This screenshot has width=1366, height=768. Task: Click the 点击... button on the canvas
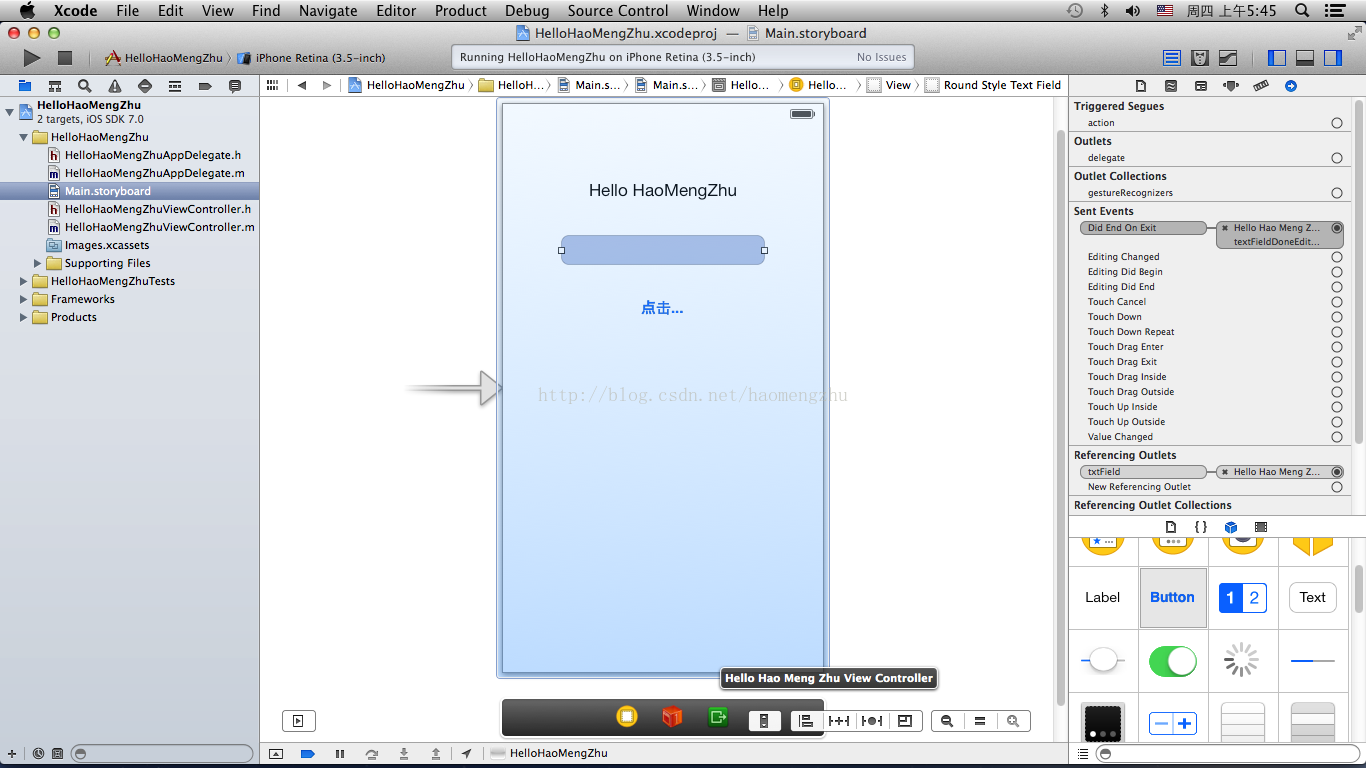pyautogui.click(x=662, y=308)
